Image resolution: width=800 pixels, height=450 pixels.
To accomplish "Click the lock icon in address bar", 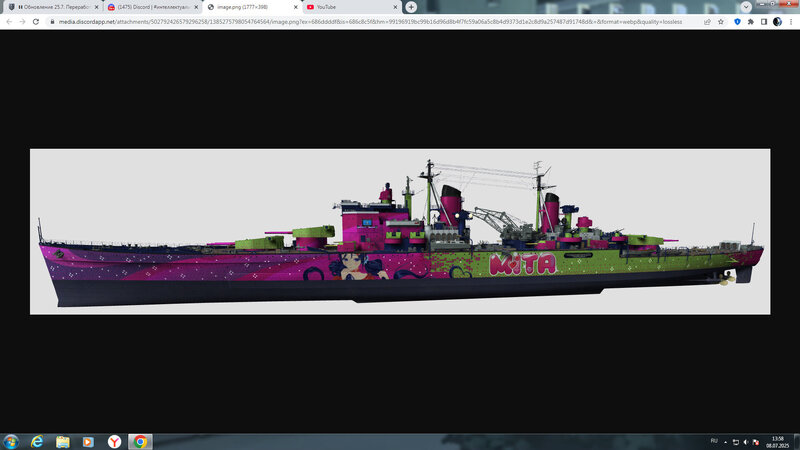I will click(52, 22).
